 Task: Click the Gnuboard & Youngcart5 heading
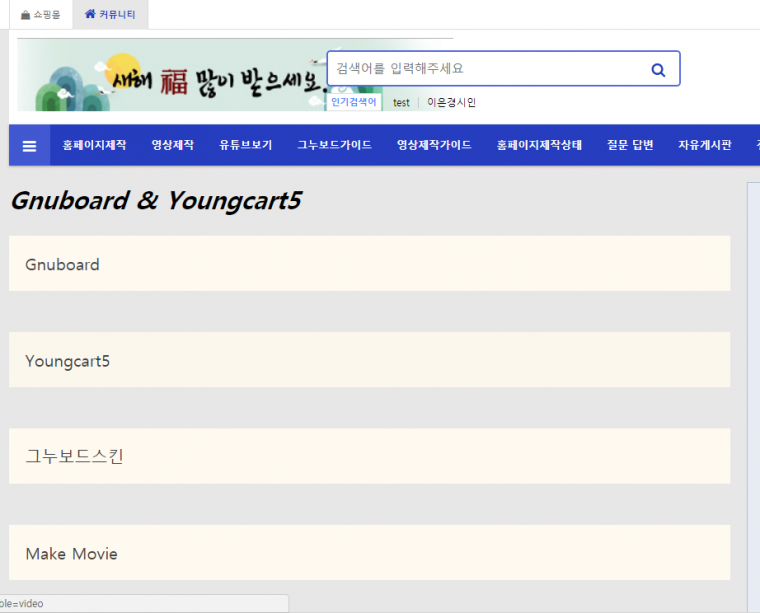[x=156, y=201]
